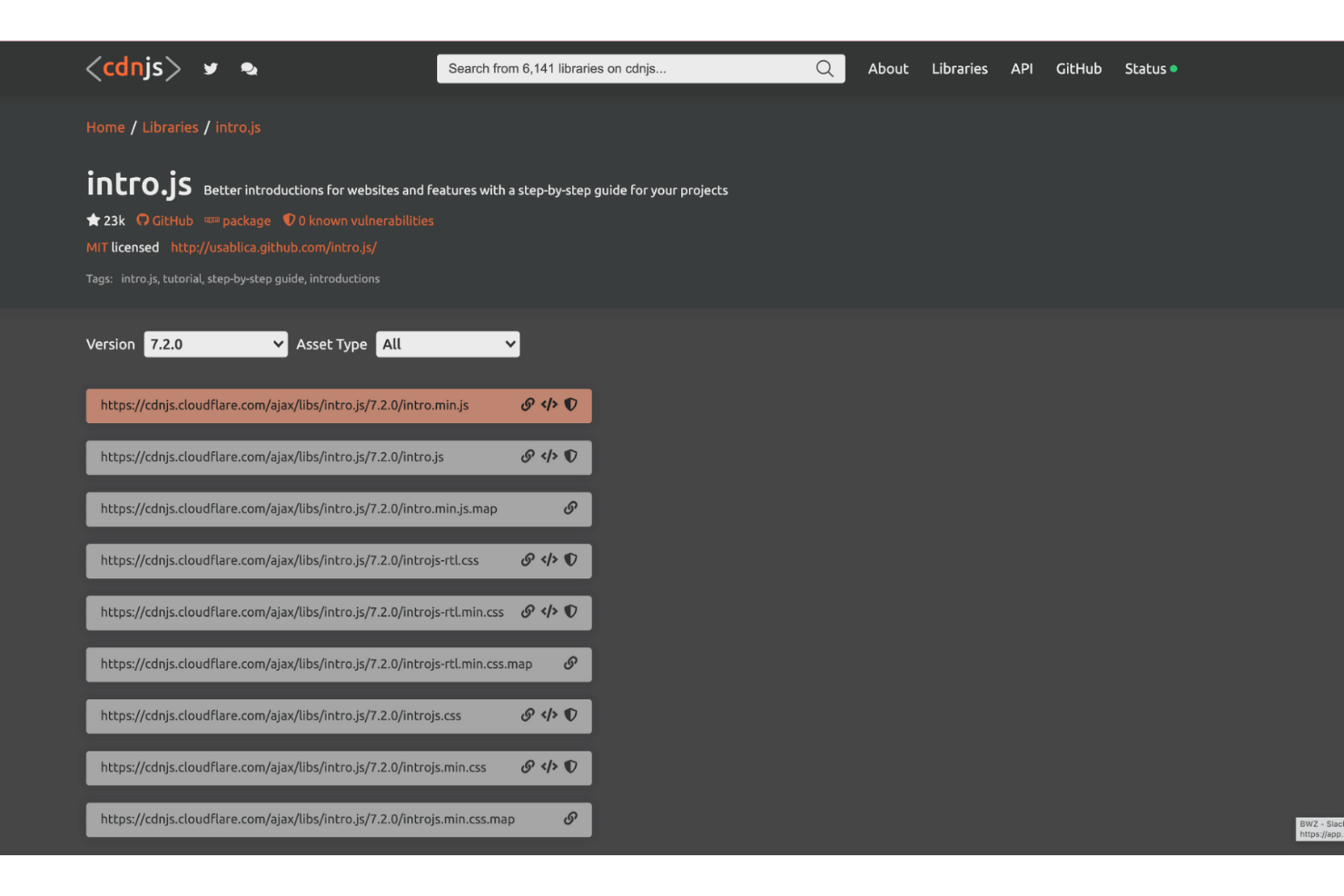Visit usablica.github.com/intro.js homepage link
The height and width of the screenshot is (896, 1344).
(x=273, y=247)
